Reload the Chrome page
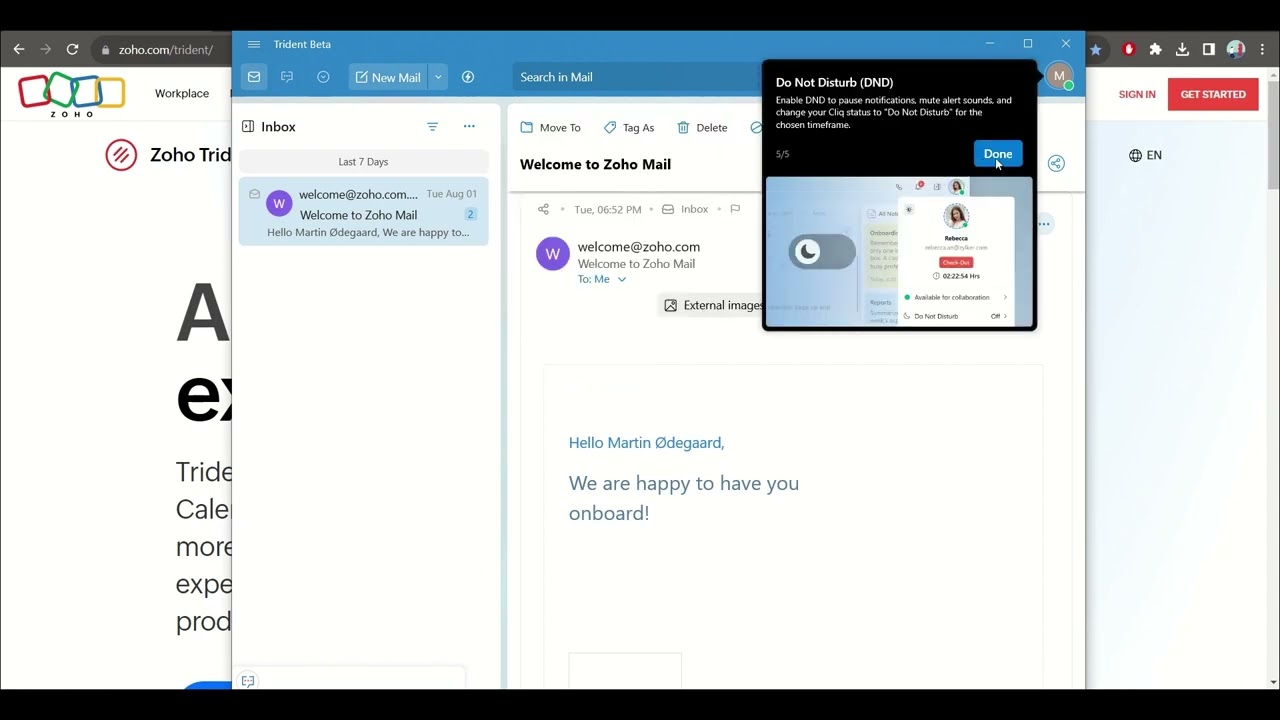The width and height of the screenshot is (1280, 720). (x=72, y=49)
